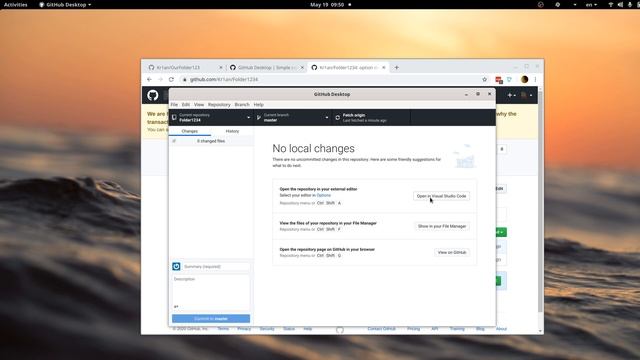Image resolution: width=640 pixels, height=360 pixels.
Task: Click the Summary (required) input field
Action: click(216, 267)
